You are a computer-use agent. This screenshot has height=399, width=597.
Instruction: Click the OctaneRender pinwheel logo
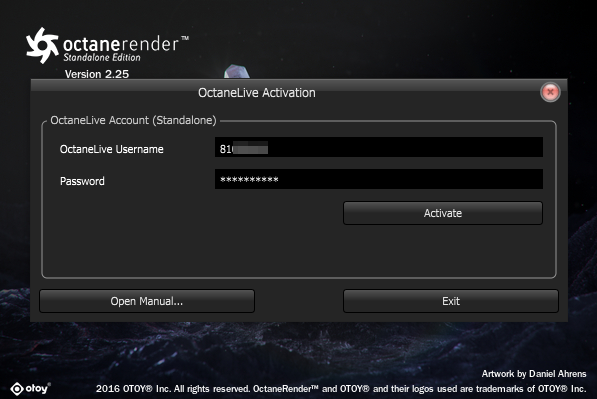coord(42,45)
